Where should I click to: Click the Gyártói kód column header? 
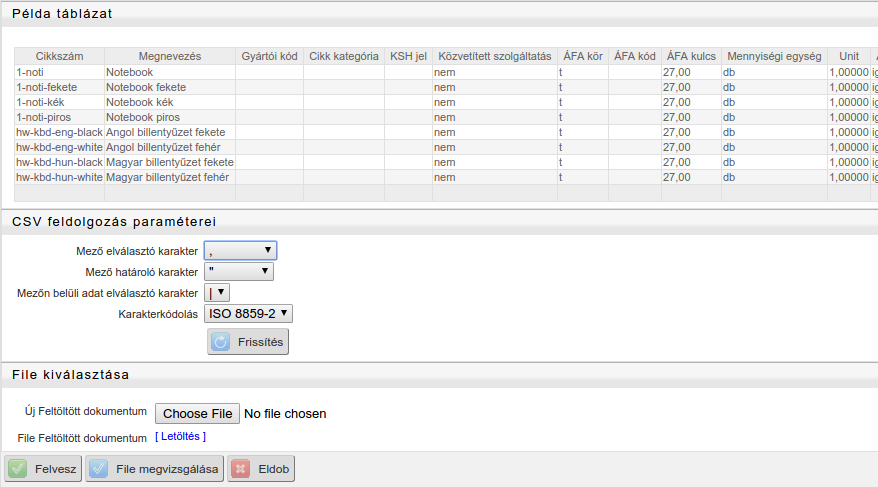click(269, 56)
